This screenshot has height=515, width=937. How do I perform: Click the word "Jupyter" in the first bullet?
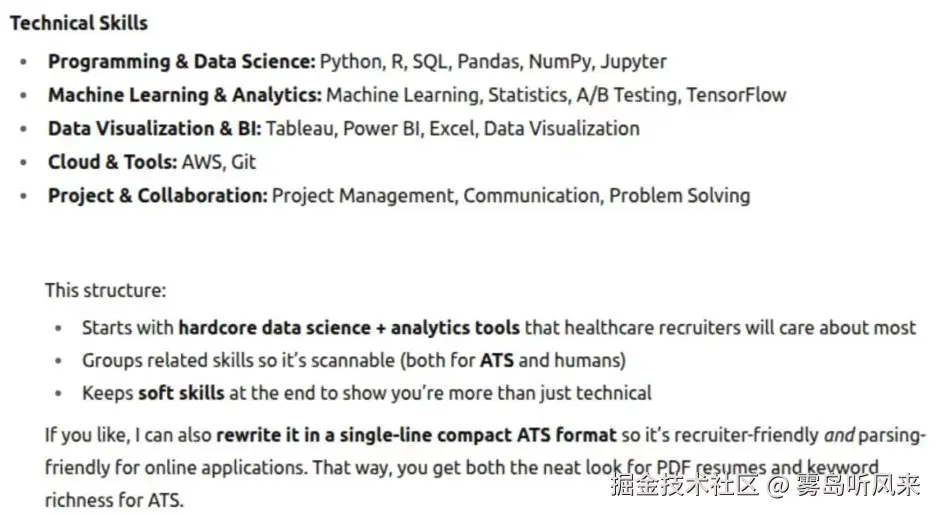633,62
